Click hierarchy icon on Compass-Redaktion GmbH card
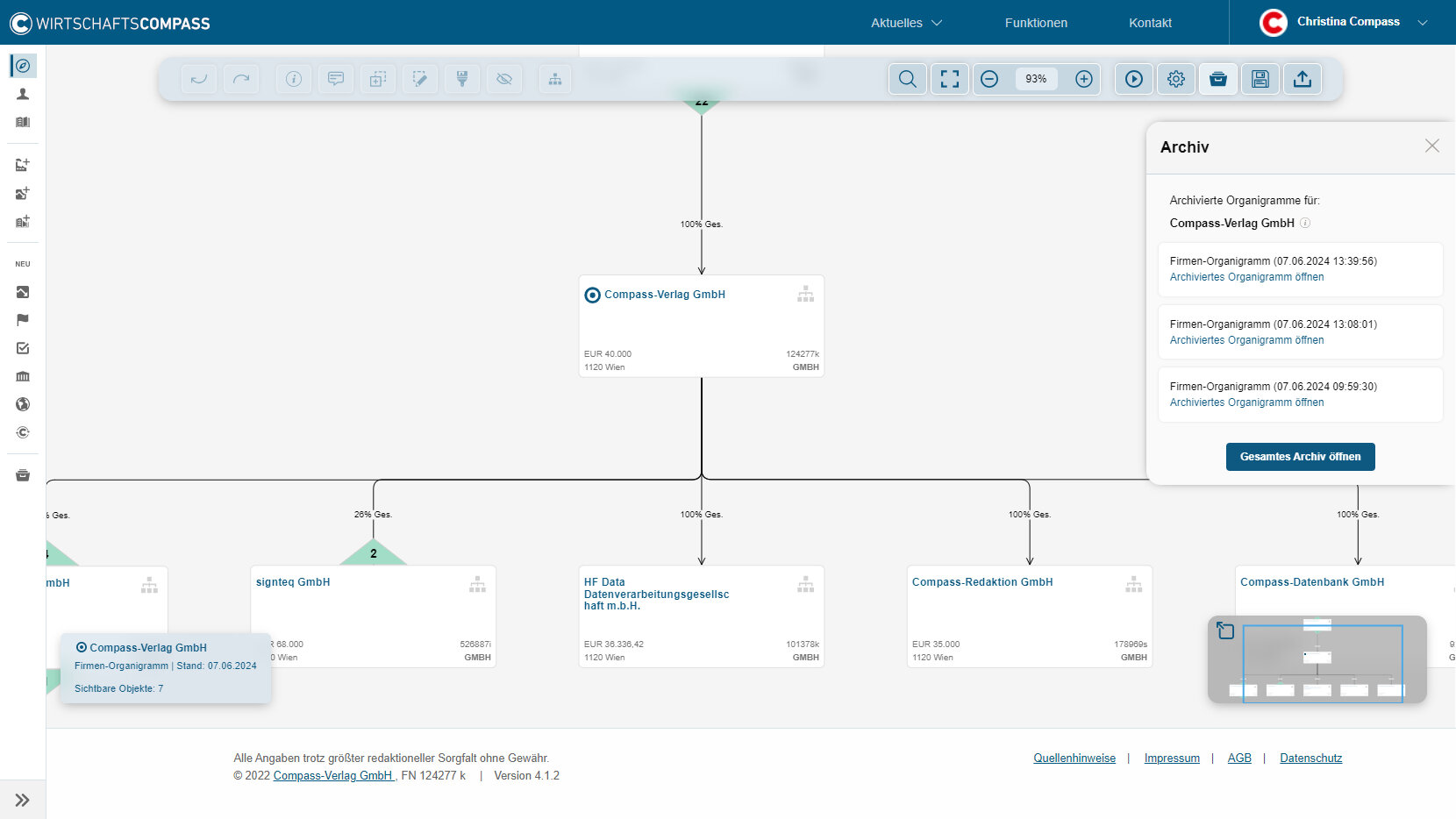1456x819 pixels. (1133, 584)
